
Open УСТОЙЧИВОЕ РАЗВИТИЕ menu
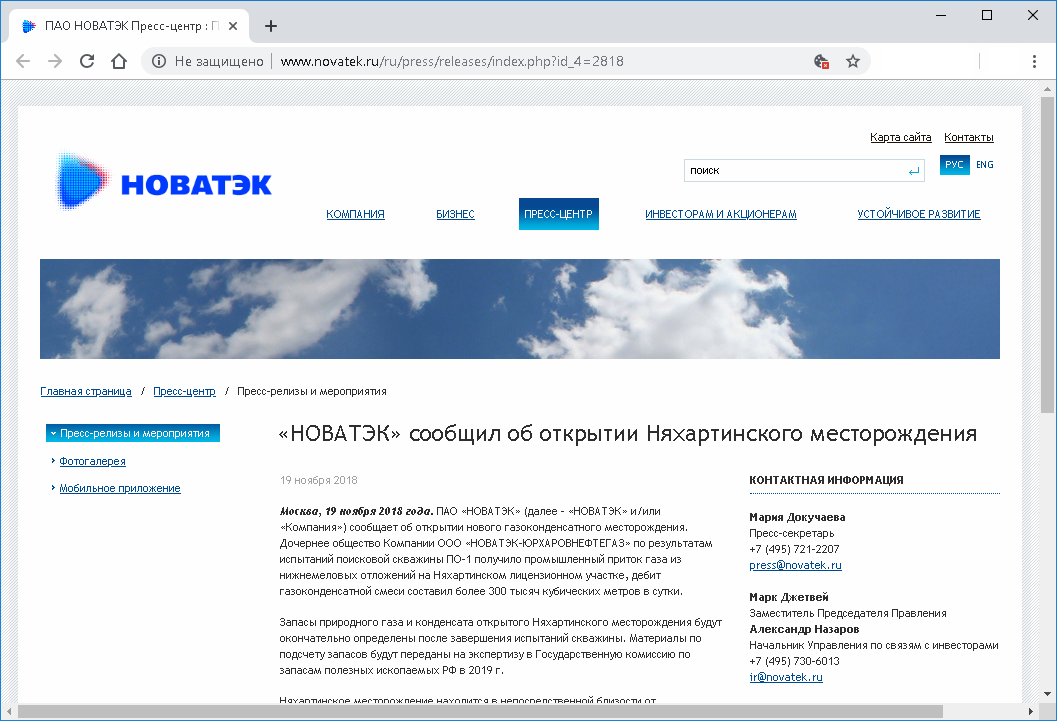(919, 214)
